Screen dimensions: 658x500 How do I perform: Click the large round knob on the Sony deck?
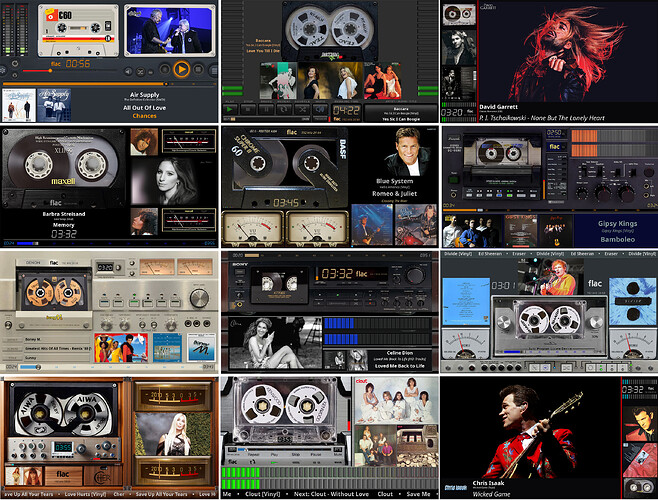pos(415,275)
